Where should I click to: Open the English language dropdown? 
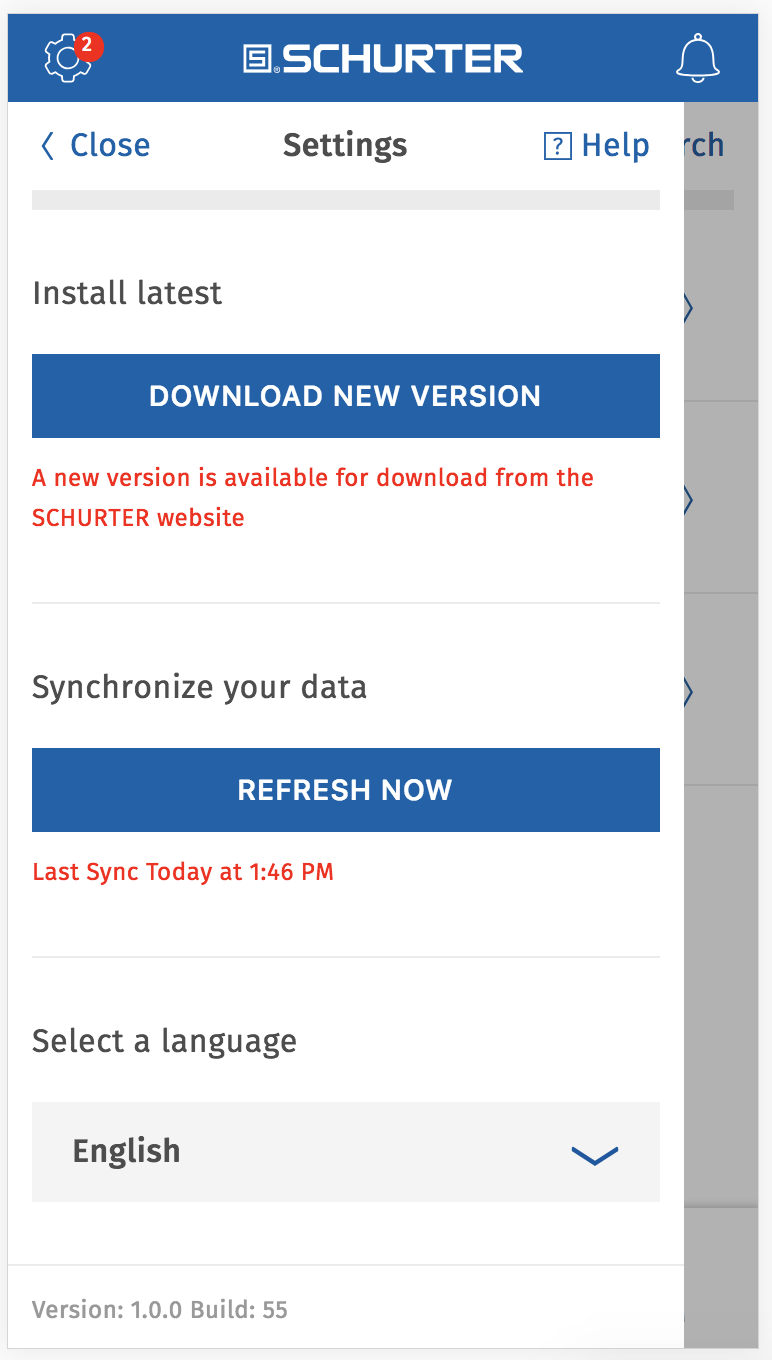point(346,1152)
